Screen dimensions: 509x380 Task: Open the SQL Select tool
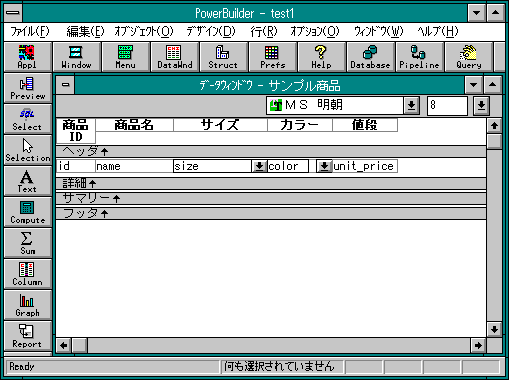pos(28,119)
